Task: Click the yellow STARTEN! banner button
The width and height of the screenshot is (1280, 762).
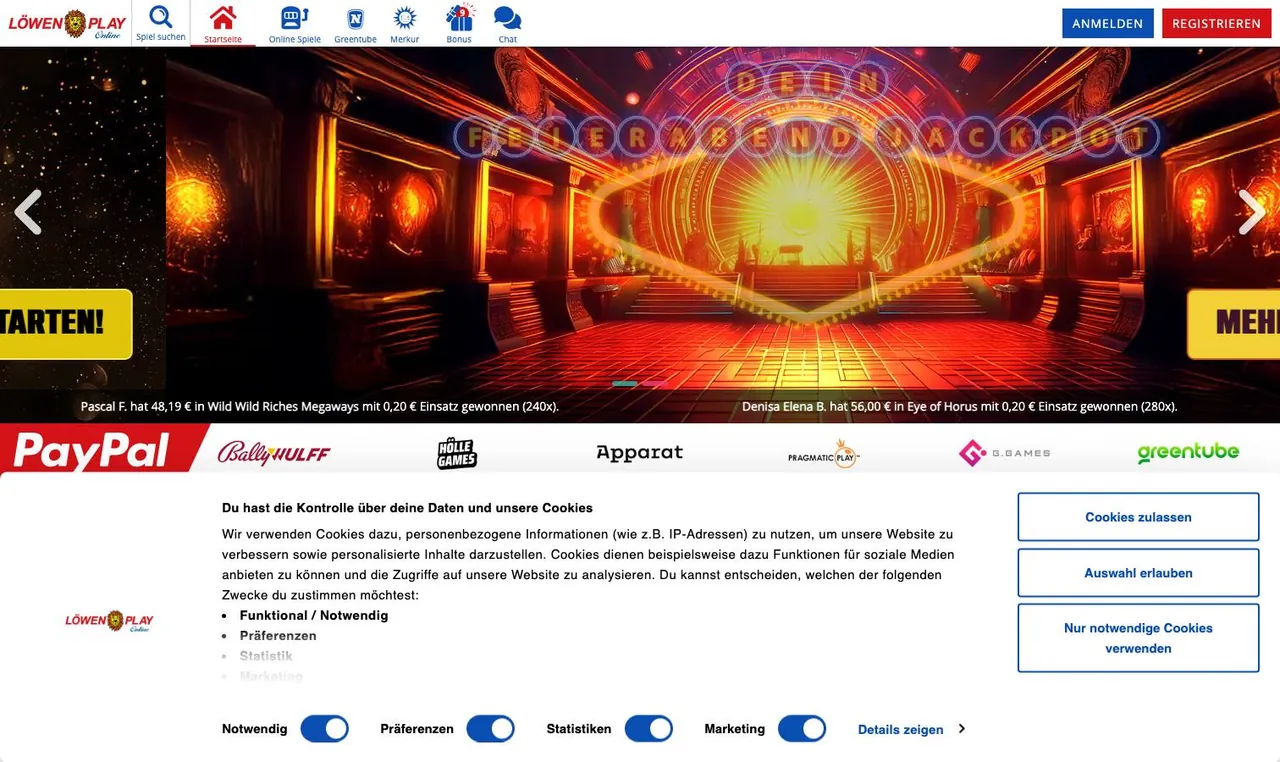Action: coord(66,324)
